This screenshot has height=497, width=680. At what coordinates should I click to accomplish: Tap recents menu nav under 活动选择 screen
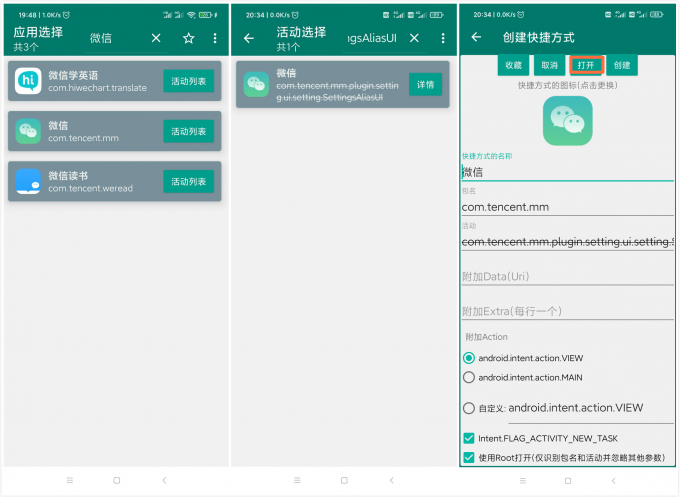coord(297,480)
